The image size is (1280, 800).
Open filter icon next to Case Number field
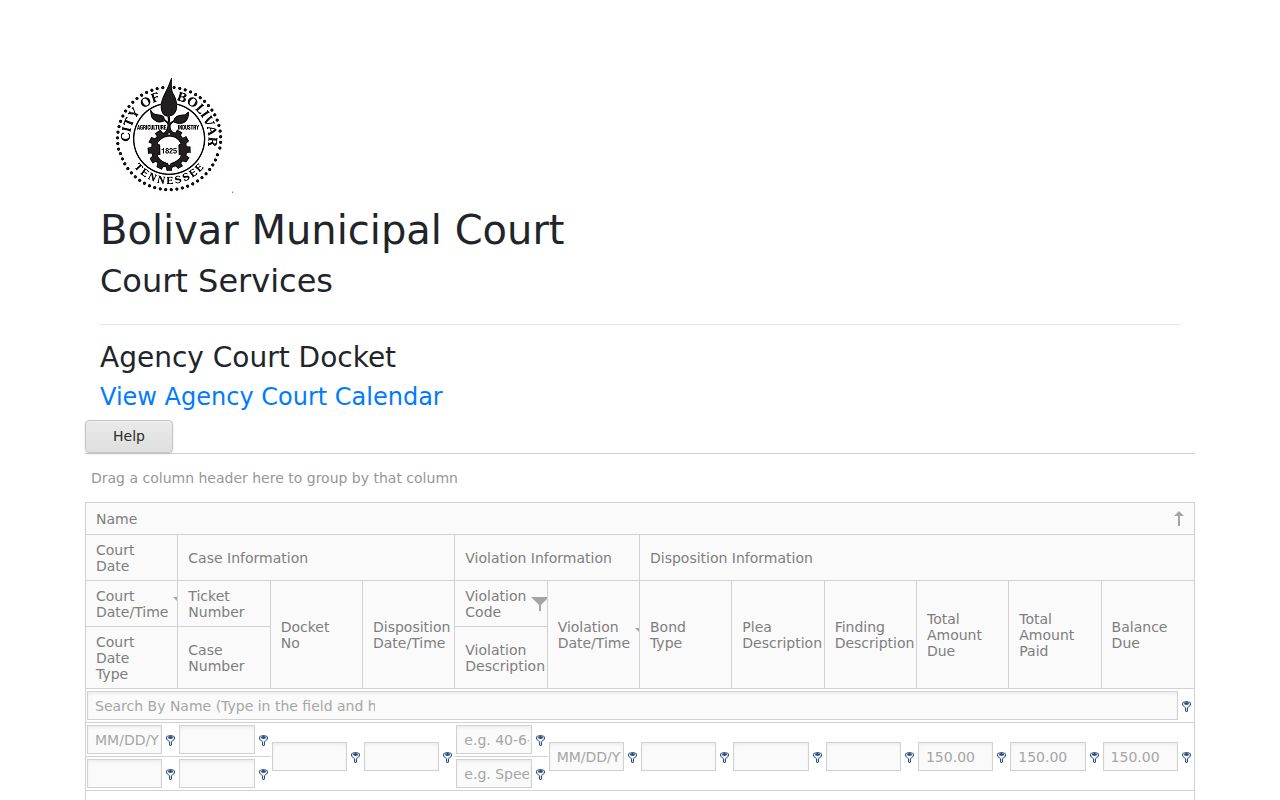click(x=263, y=774)
